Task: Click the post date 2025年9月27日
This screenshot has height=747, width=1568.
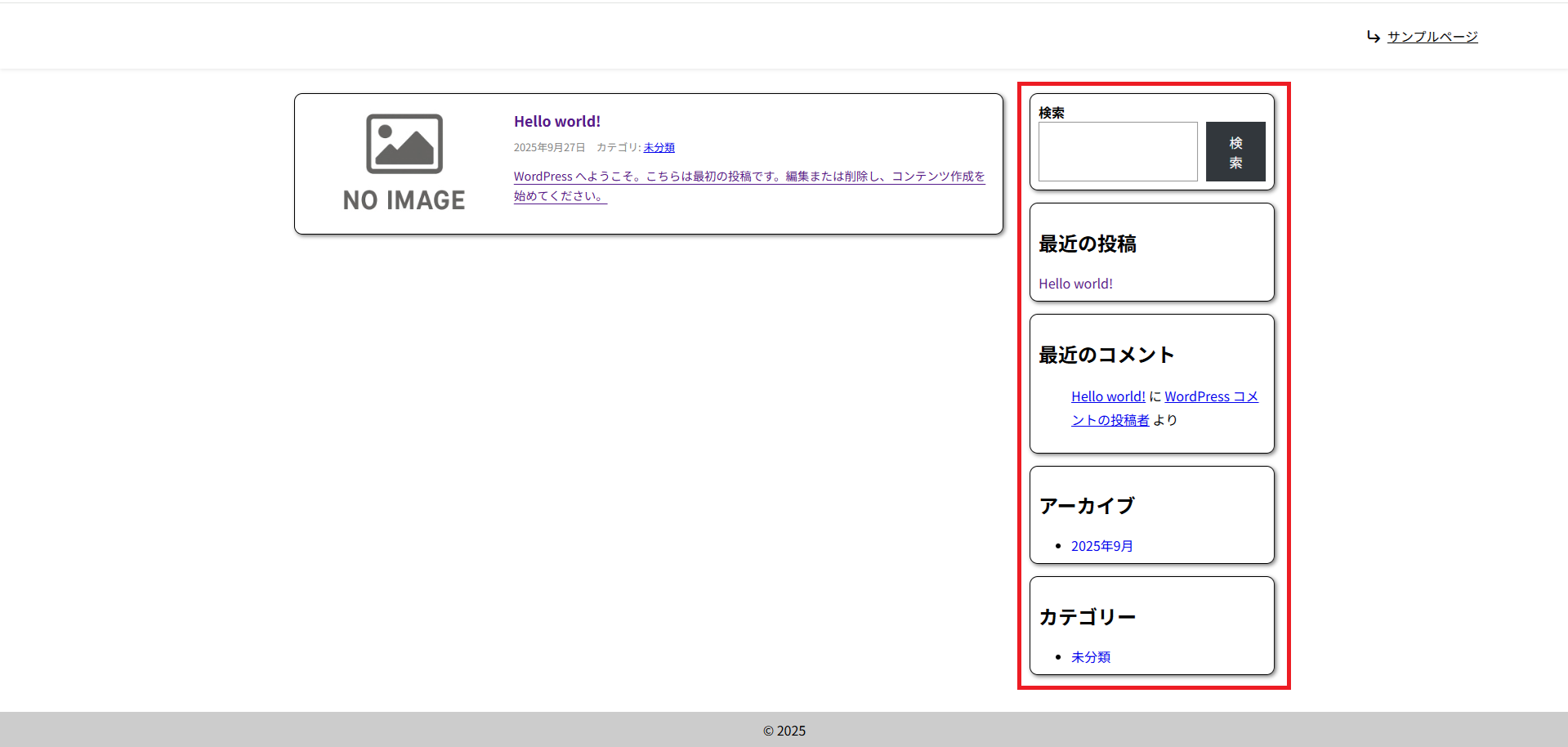Action: point(549,148)
